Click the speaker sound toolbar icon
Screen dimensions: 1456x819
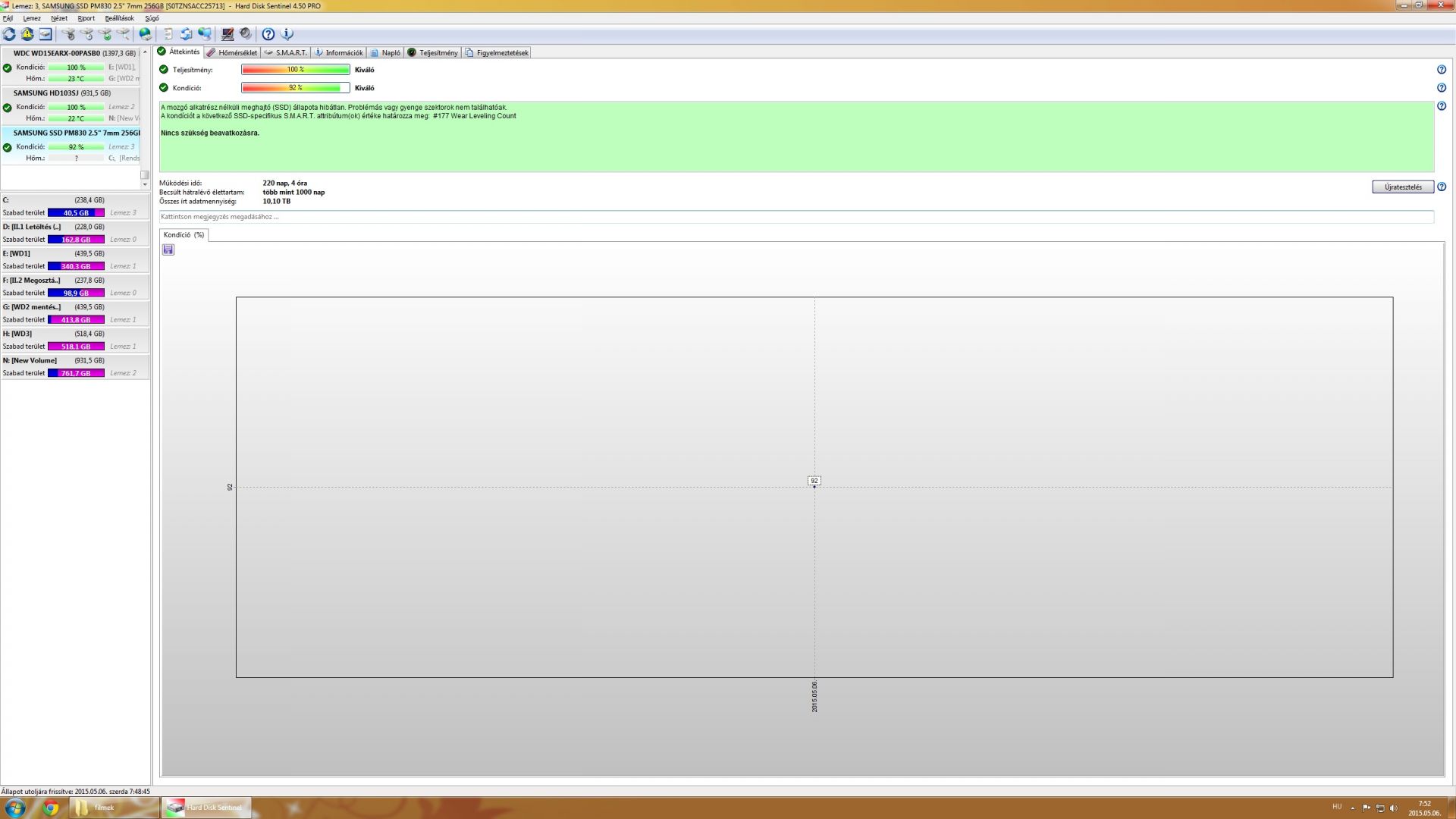(245, 34)
